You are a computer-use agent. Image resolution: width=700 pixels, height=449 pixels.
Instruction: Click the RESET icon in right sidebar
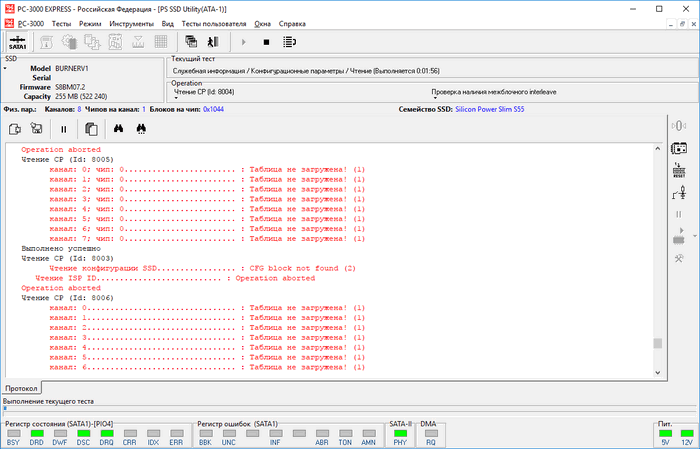pyautogui.click(x=678, y=169)
